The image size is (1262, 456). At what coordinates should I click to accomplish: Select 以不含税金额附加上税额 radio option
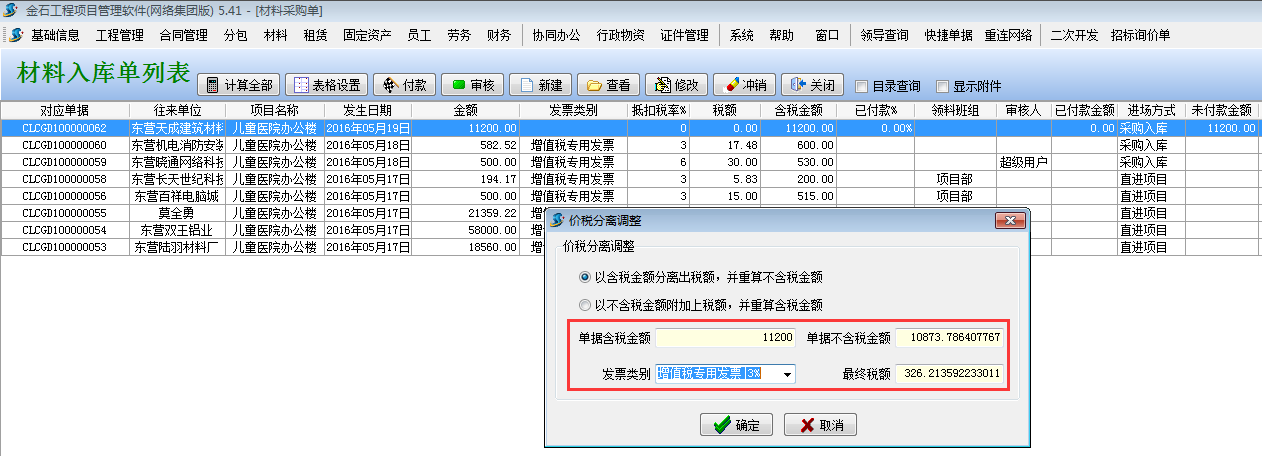(x=585, y=305)
